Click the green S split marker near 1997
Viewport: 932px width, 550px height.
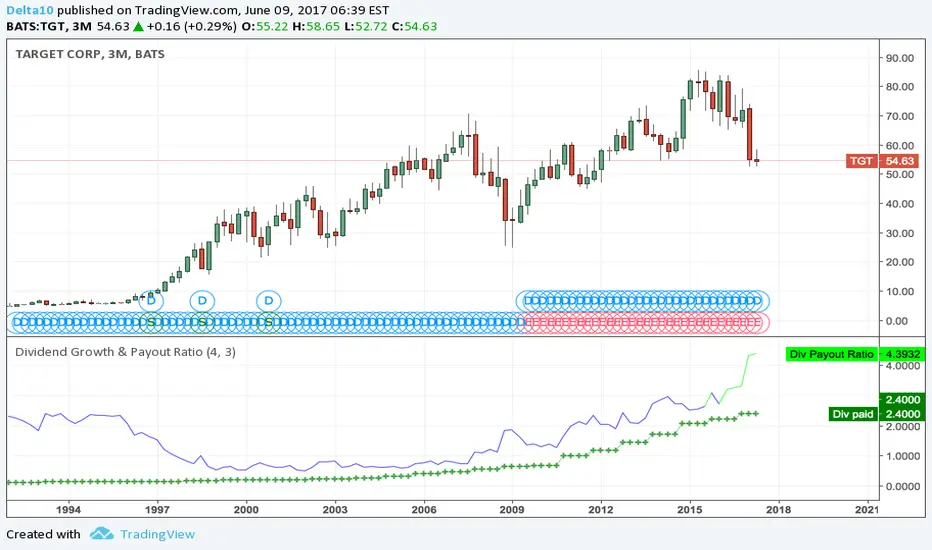(x=151, y=322)
